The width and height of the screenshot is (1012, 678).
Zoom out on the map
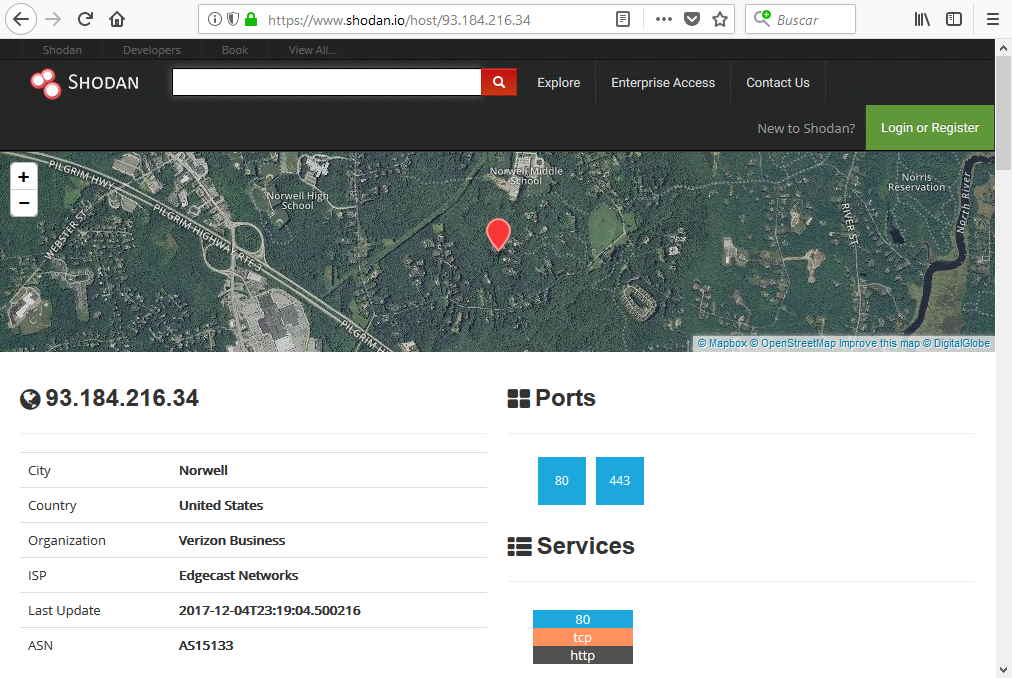coord(24,203)
